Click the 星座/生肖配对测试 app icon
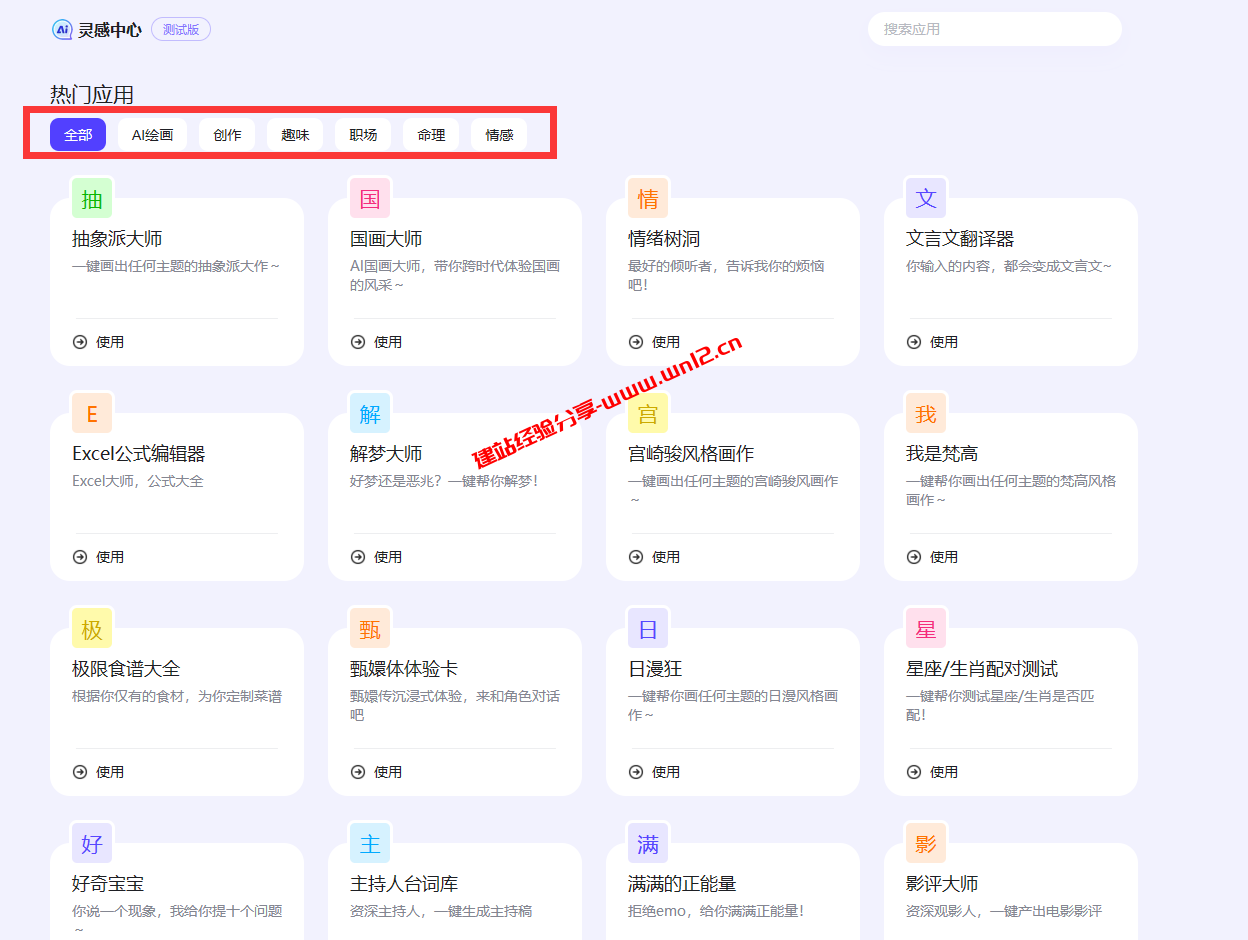This screenshot has height=940, width=1248. point(926,628)
